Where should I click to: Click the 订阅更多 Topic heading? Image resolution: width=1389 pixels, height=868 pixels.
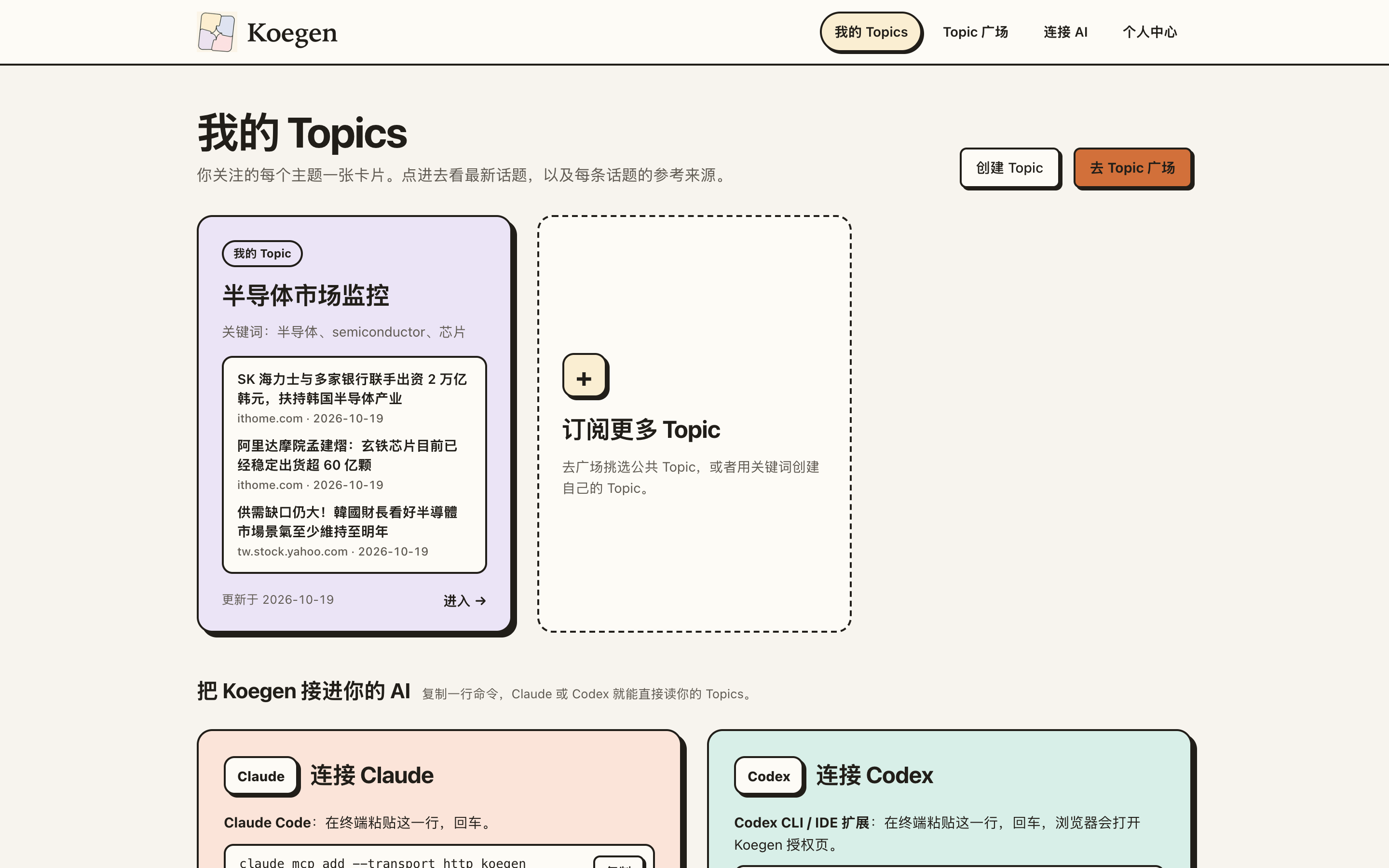pyautogui.click(x=641, y=429)
